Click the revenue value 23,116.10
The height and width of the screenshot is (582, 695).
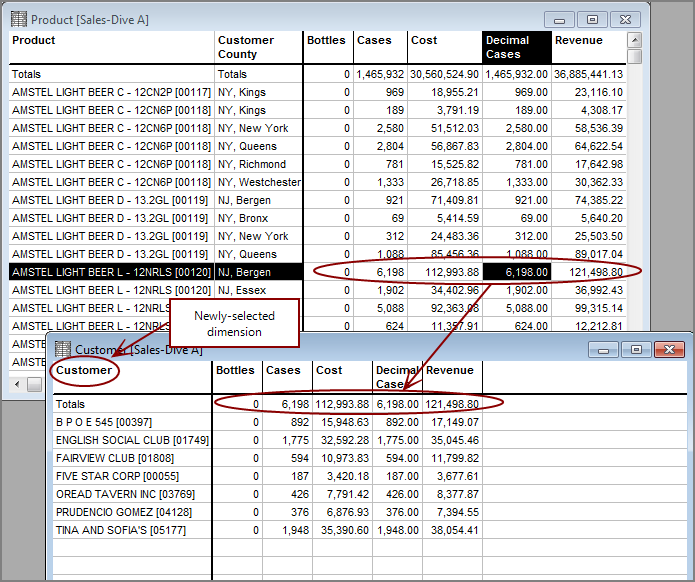tap(589, 92)
